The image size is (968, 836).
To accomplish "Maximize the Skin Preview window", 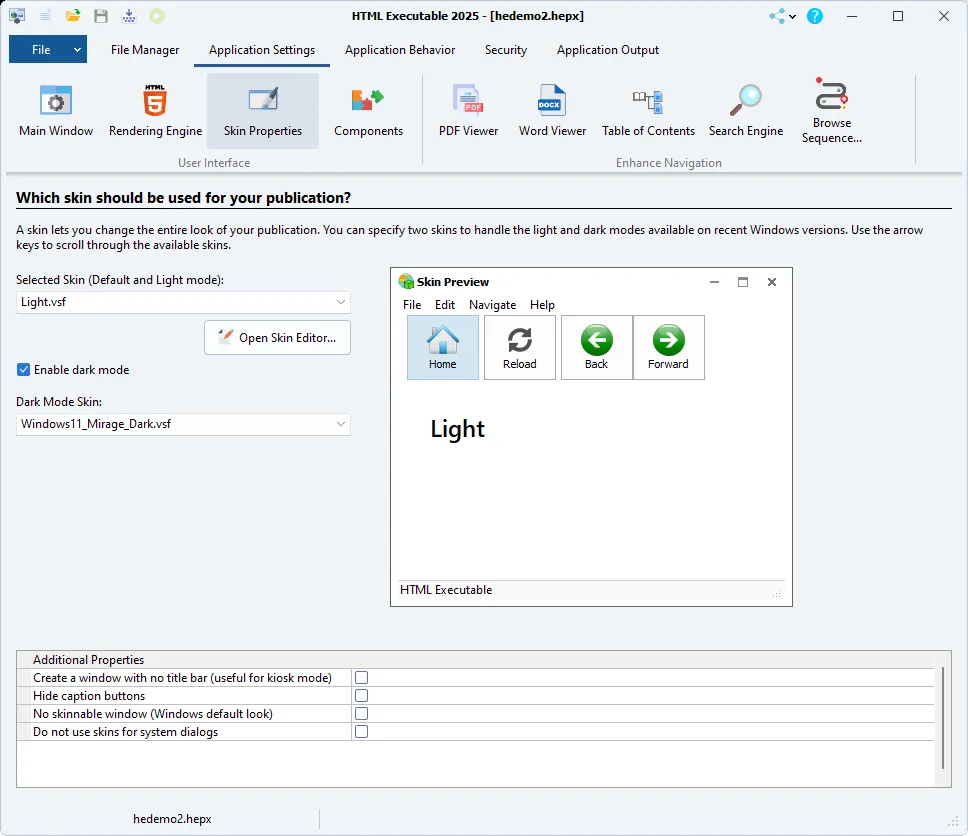I will click(x=743, y=282).
